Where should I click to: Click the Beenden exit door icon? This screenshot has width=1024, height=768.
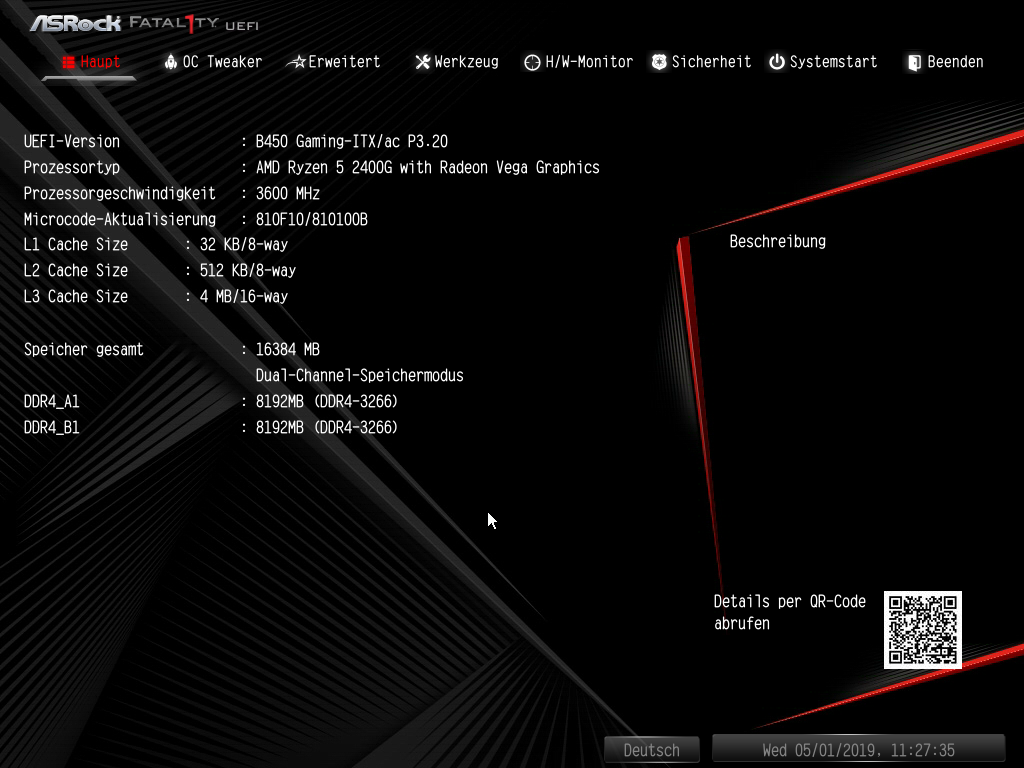point(914,62)
